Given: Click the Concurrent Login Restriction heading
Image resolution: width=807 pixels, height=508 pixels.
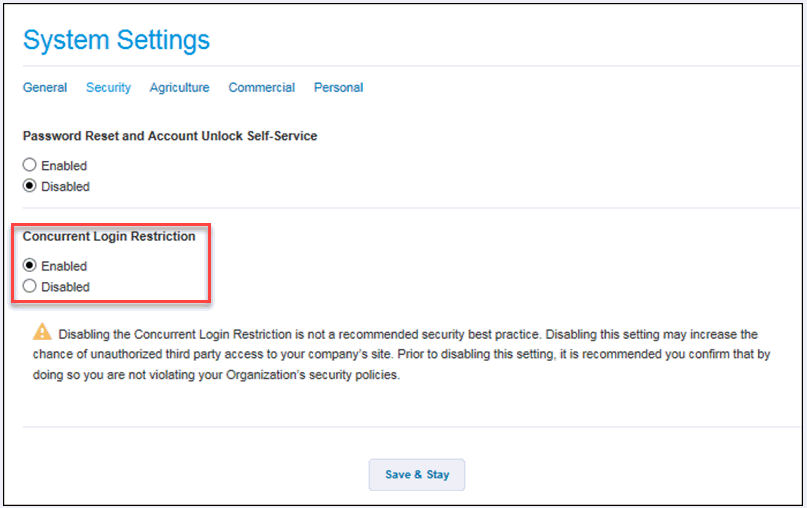Looking at the screenshot, I should (x=109, y=237).
